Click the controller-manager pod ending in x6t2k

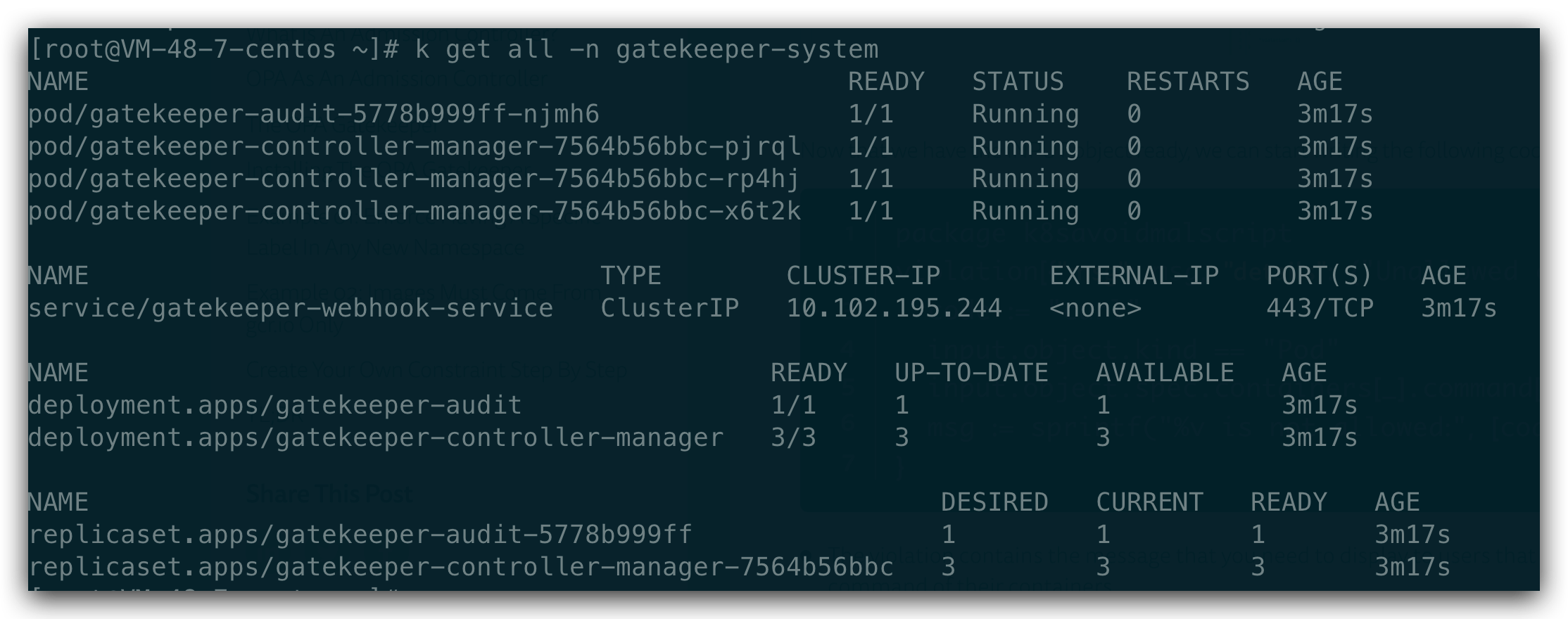pyautogui.click(x=414, y=211)
